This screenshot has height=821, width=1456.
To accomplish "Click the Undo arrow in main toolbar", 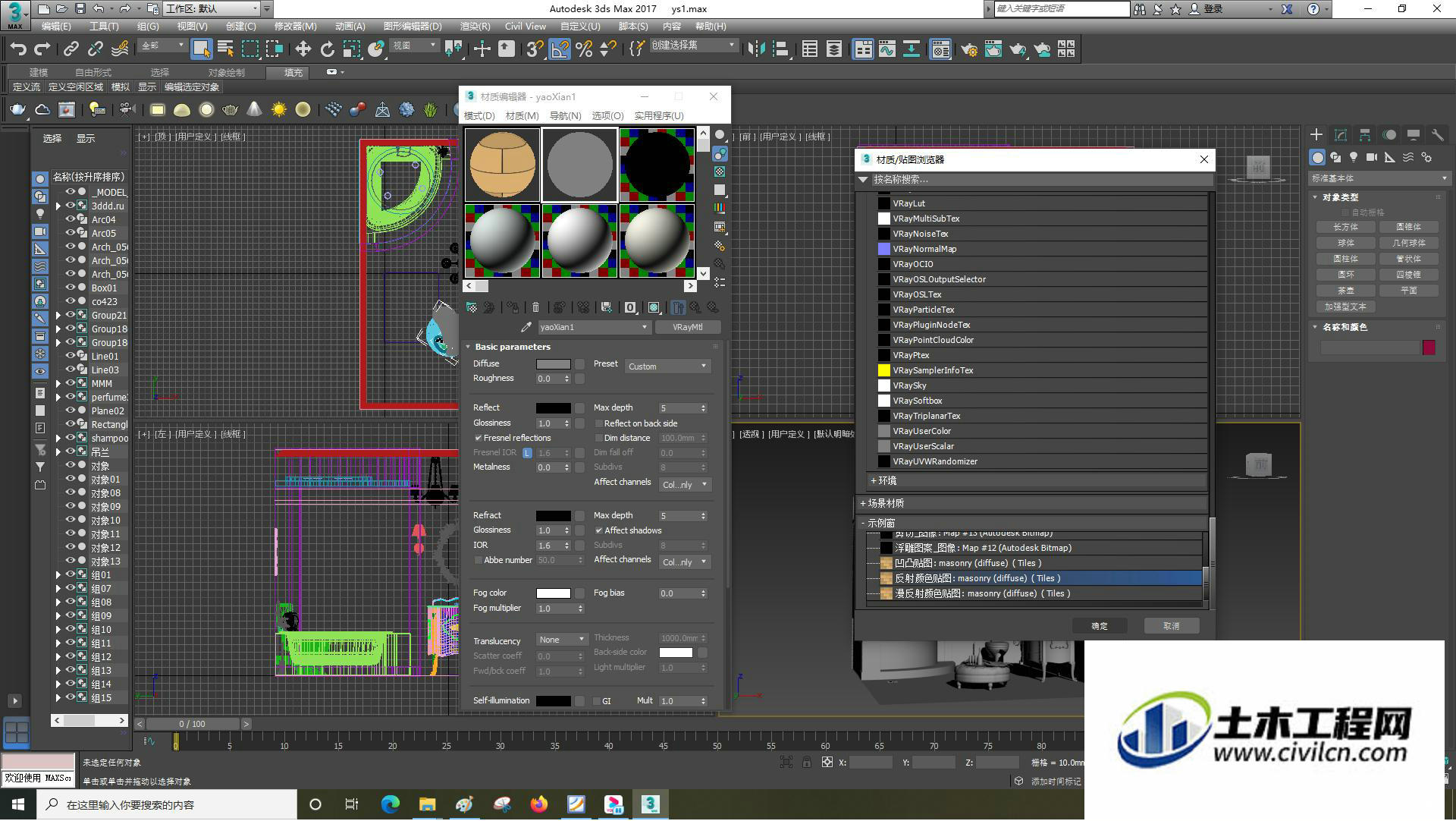I will pos(18,49).
